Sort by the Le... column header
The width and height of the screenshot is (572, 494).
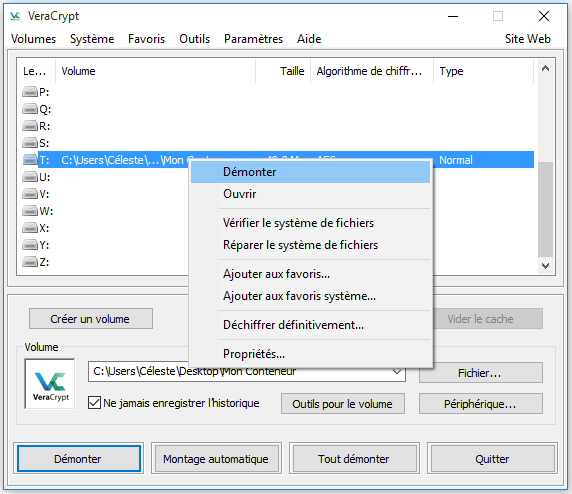point(35,71)
